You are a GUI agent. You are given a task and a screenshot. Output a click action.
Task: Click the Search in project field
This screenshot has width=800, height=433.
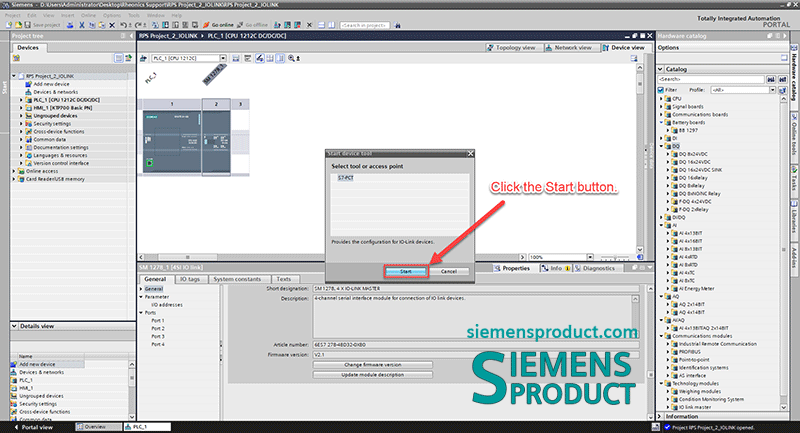click(365, 25)
